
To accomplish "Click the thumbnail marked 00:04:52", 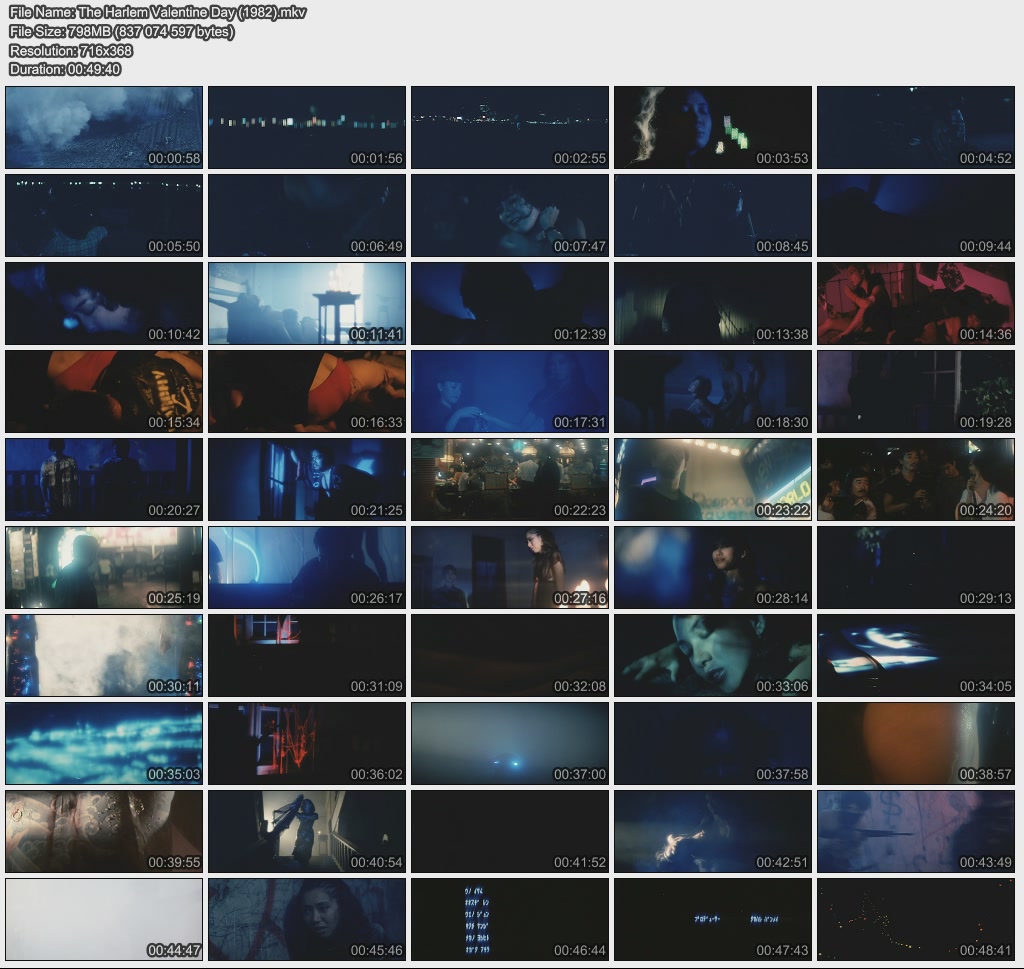I will pyautogui.click(x=916, y=127).
